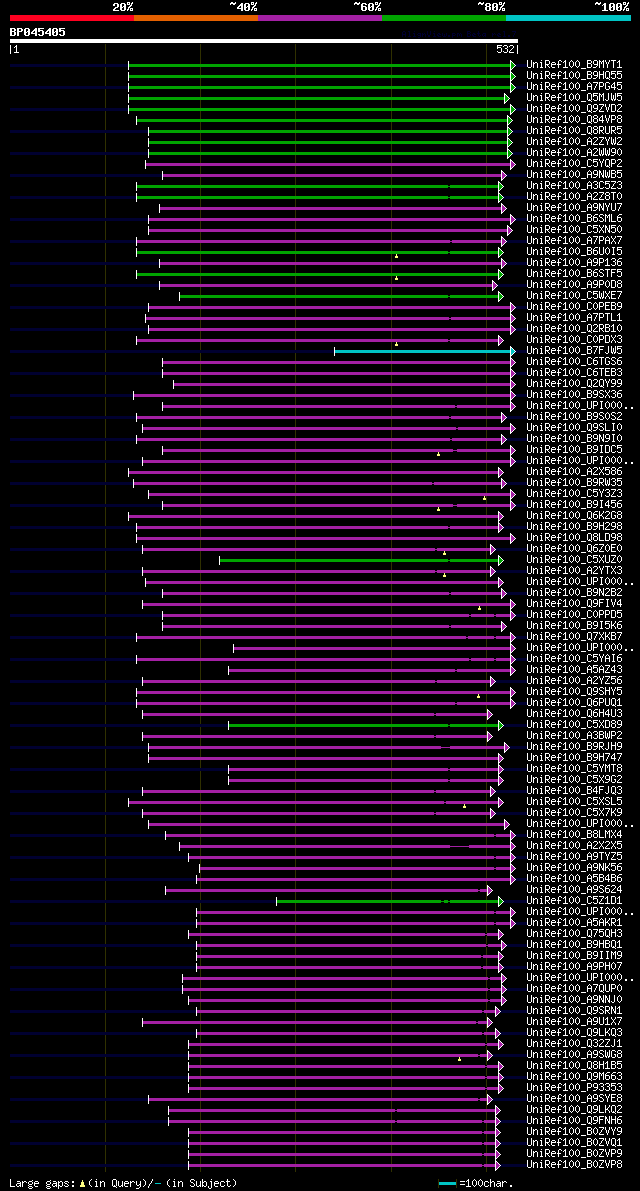Click the cyan alignment bar for B7FJW5

[423, 351]
